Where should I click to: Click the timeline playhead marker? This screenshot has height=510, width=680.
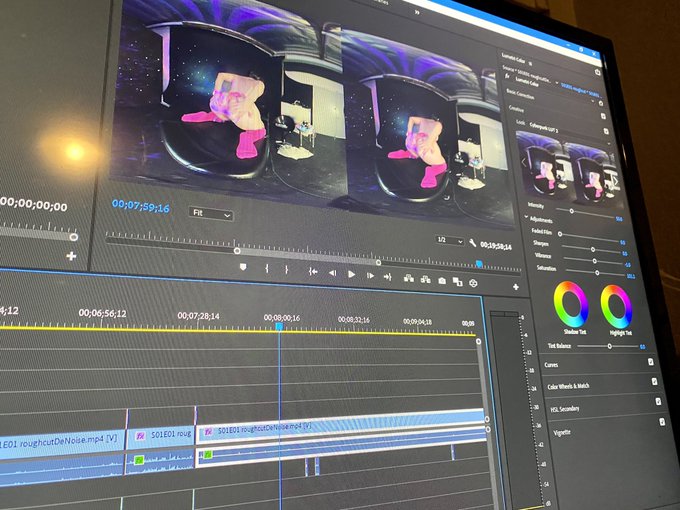pos(279,326)
